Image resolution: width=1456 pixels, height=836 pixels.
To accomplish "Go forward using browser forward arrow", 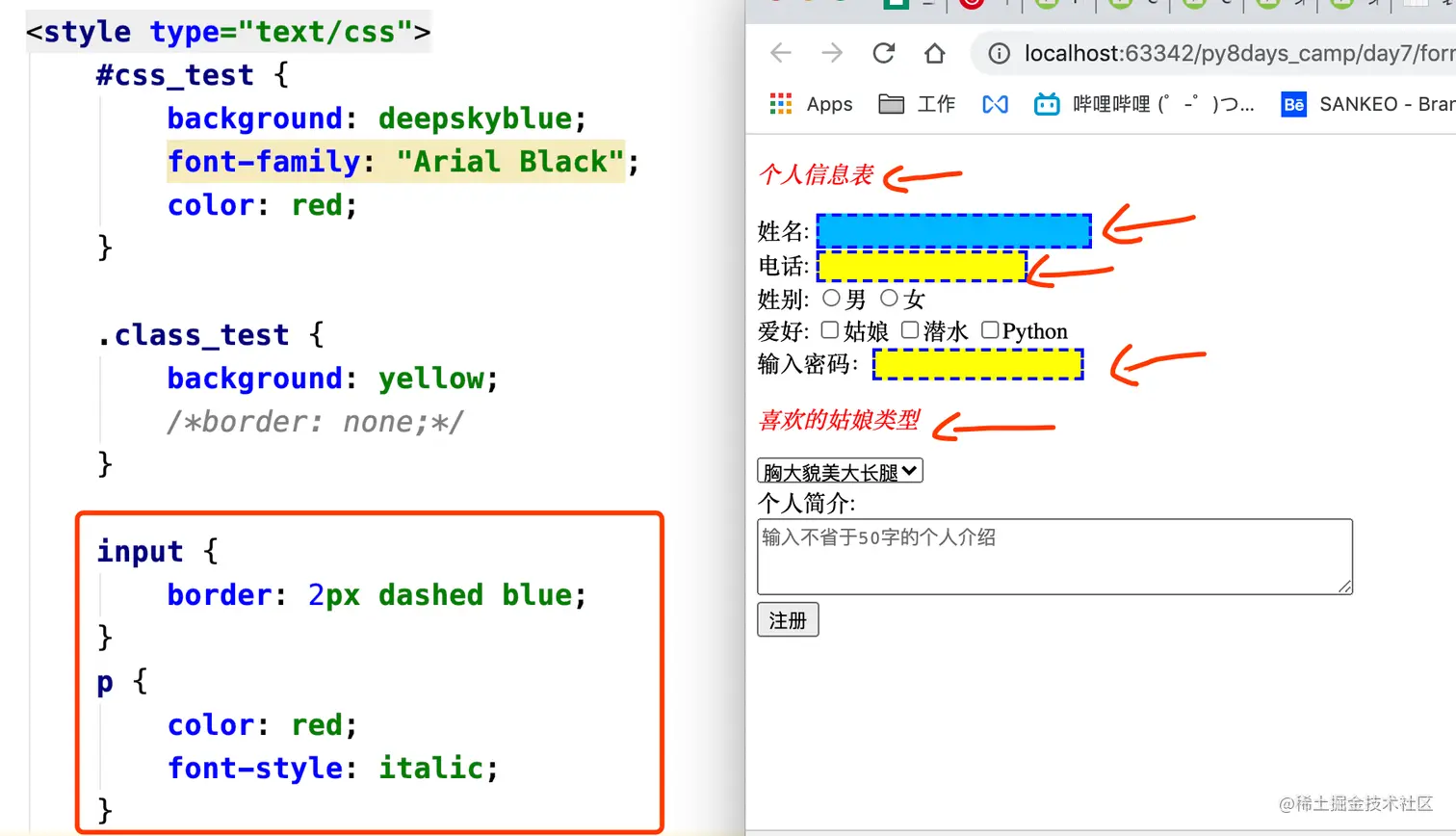I will [x=832, y=53].
